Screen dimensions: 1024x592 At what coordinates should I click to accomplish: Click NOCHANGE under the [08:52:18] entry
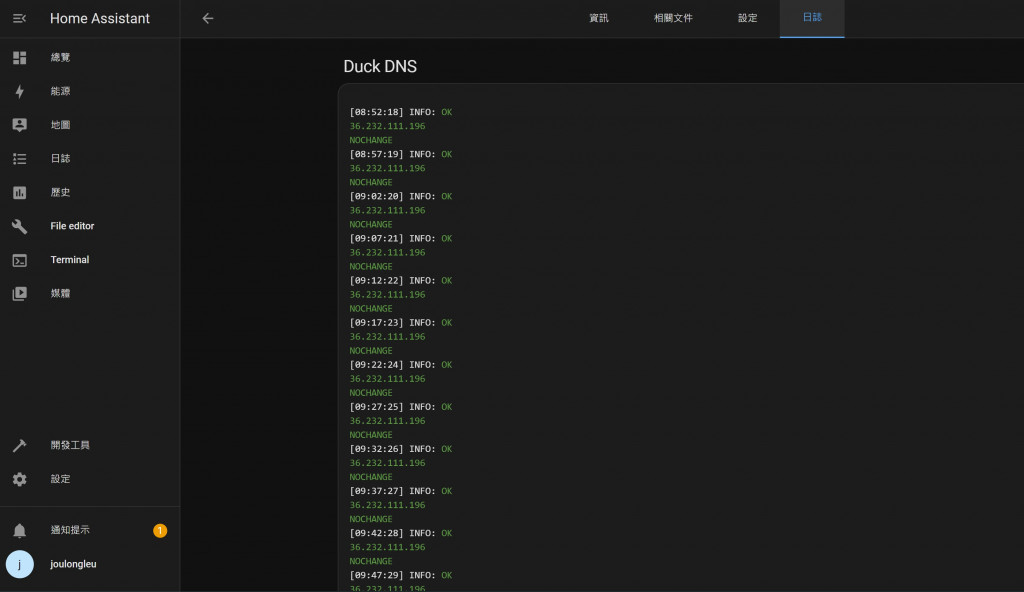tap(371, 140)
